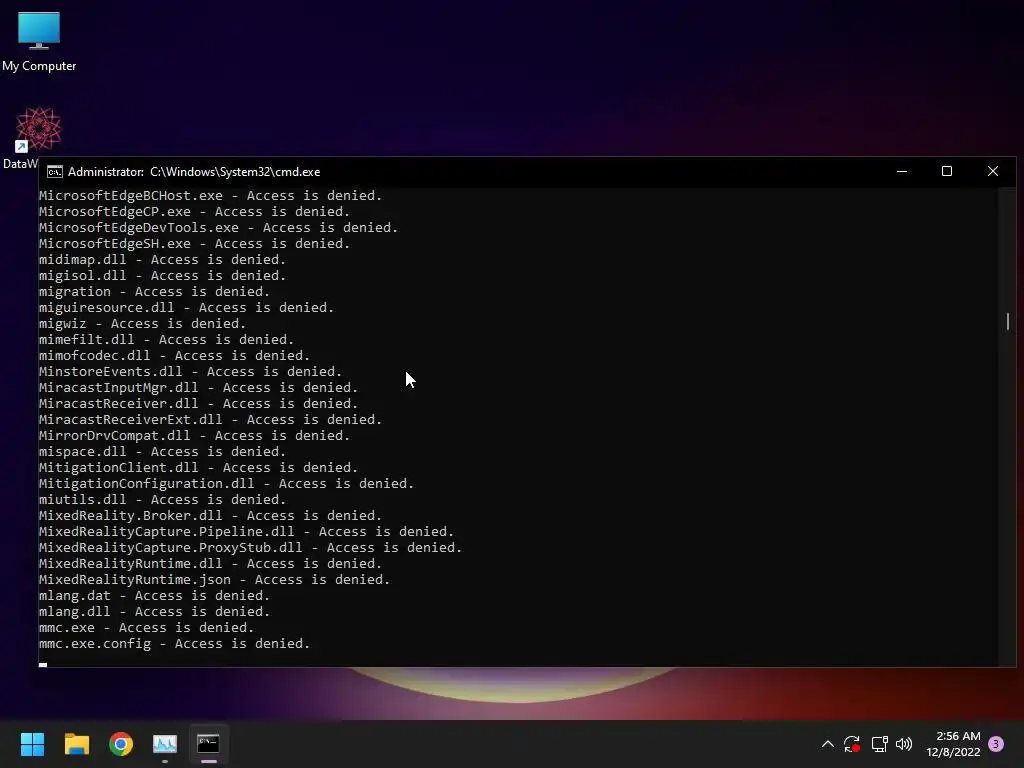Viewport: 1024px width, 768px height.
Task: Click the line MicrosoftEdgeSH.exe - Access is denied.
Action: click(195, 244)
